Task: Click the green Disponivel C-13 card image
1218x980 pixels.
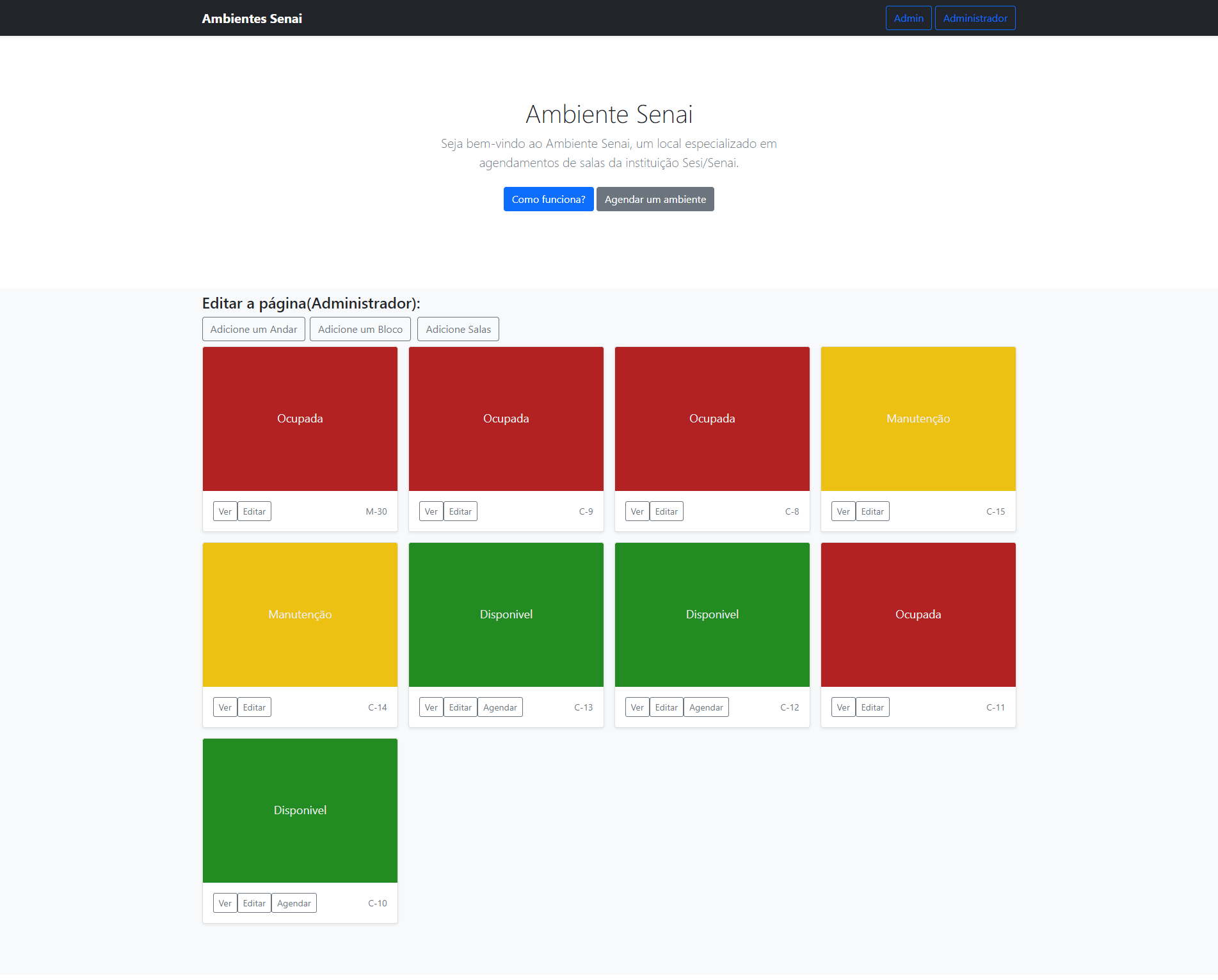Action: [506, 615]
